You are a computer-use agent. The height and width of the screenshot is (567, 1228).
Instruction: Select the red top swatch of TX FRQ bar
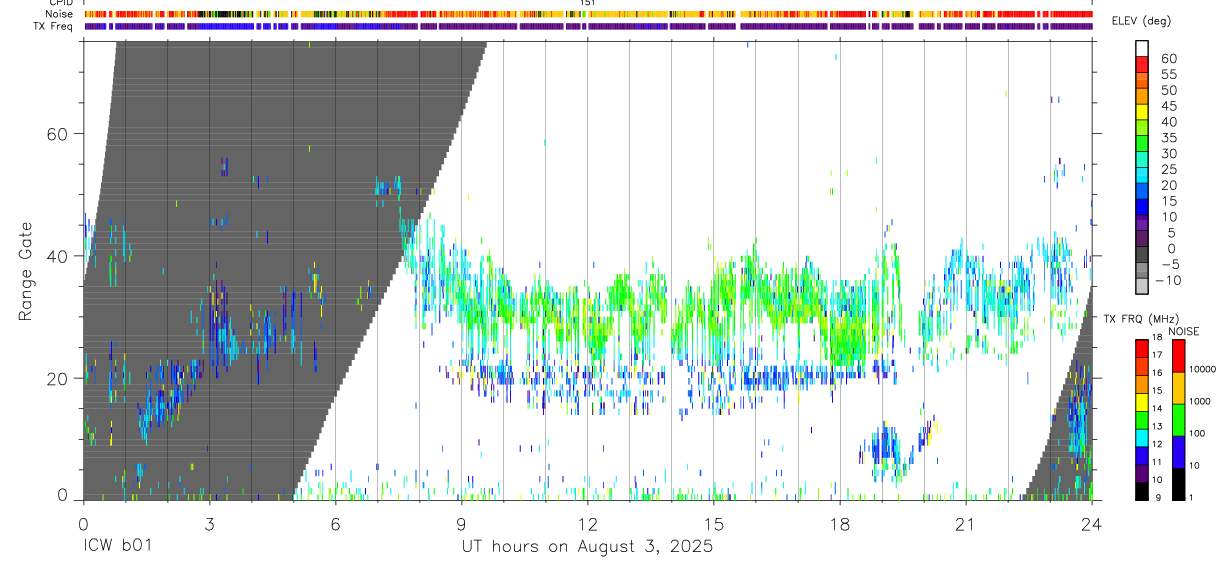point(1142,347)
